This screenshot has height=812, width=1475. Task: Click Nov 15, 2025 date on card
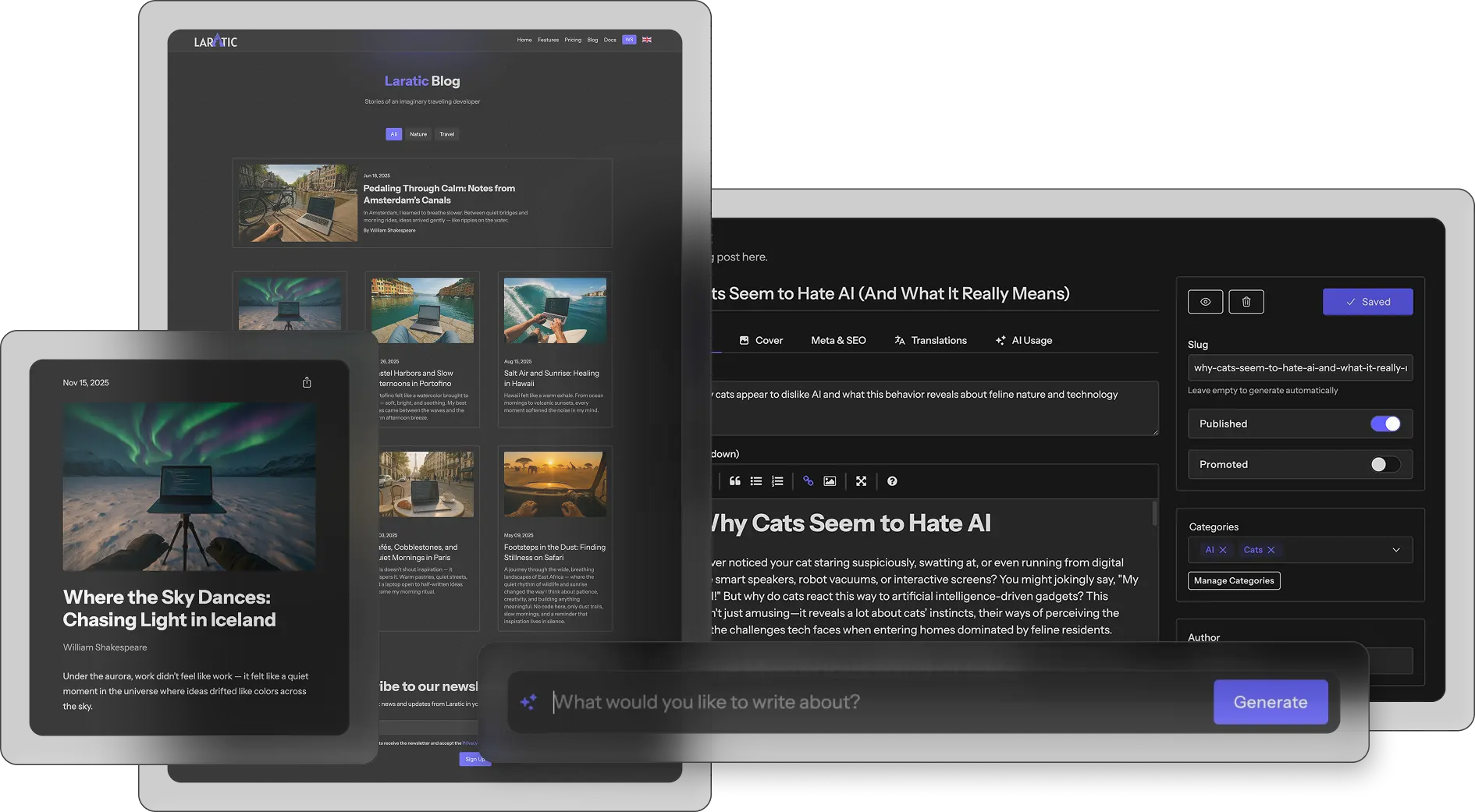click(x=86, y=383)
